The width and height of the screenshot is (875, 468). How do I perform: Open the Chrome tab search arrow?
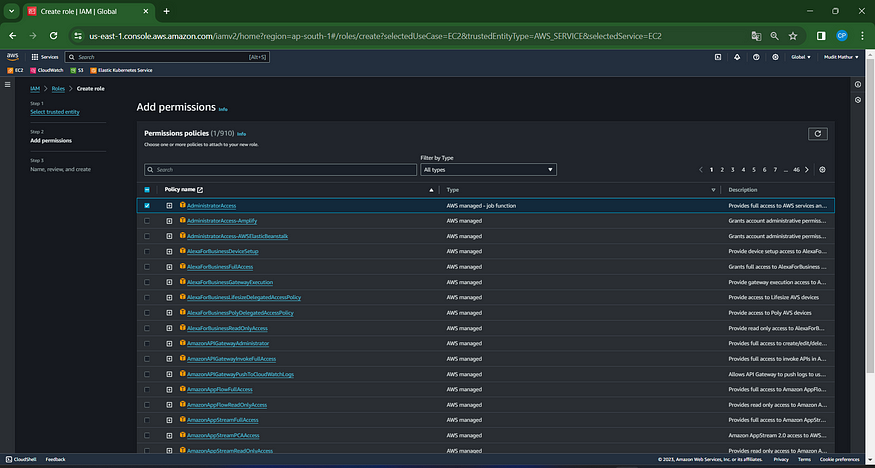(x=11, y=11)
